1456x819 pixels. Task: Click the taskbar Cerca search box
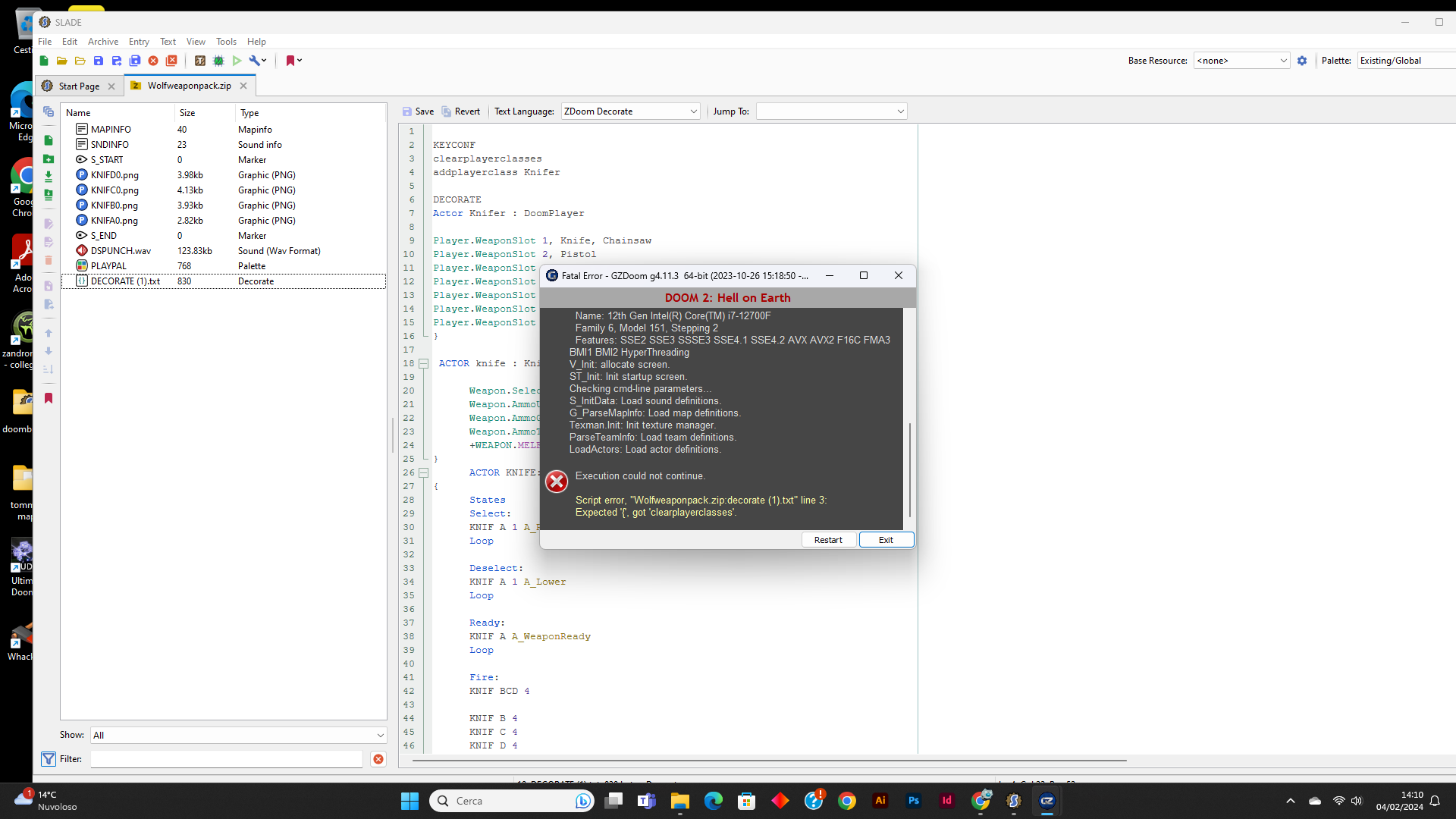(512, 801)
